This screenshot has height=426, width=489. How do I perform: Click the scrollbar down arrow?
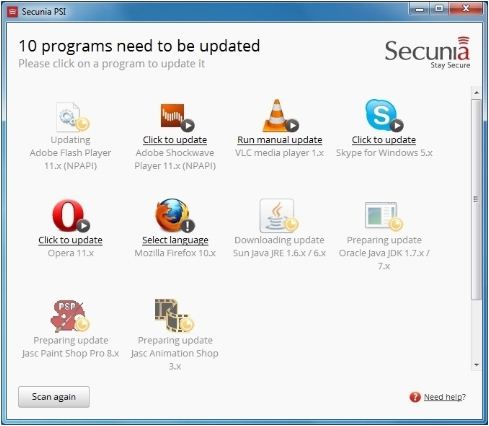pos(476,365)
